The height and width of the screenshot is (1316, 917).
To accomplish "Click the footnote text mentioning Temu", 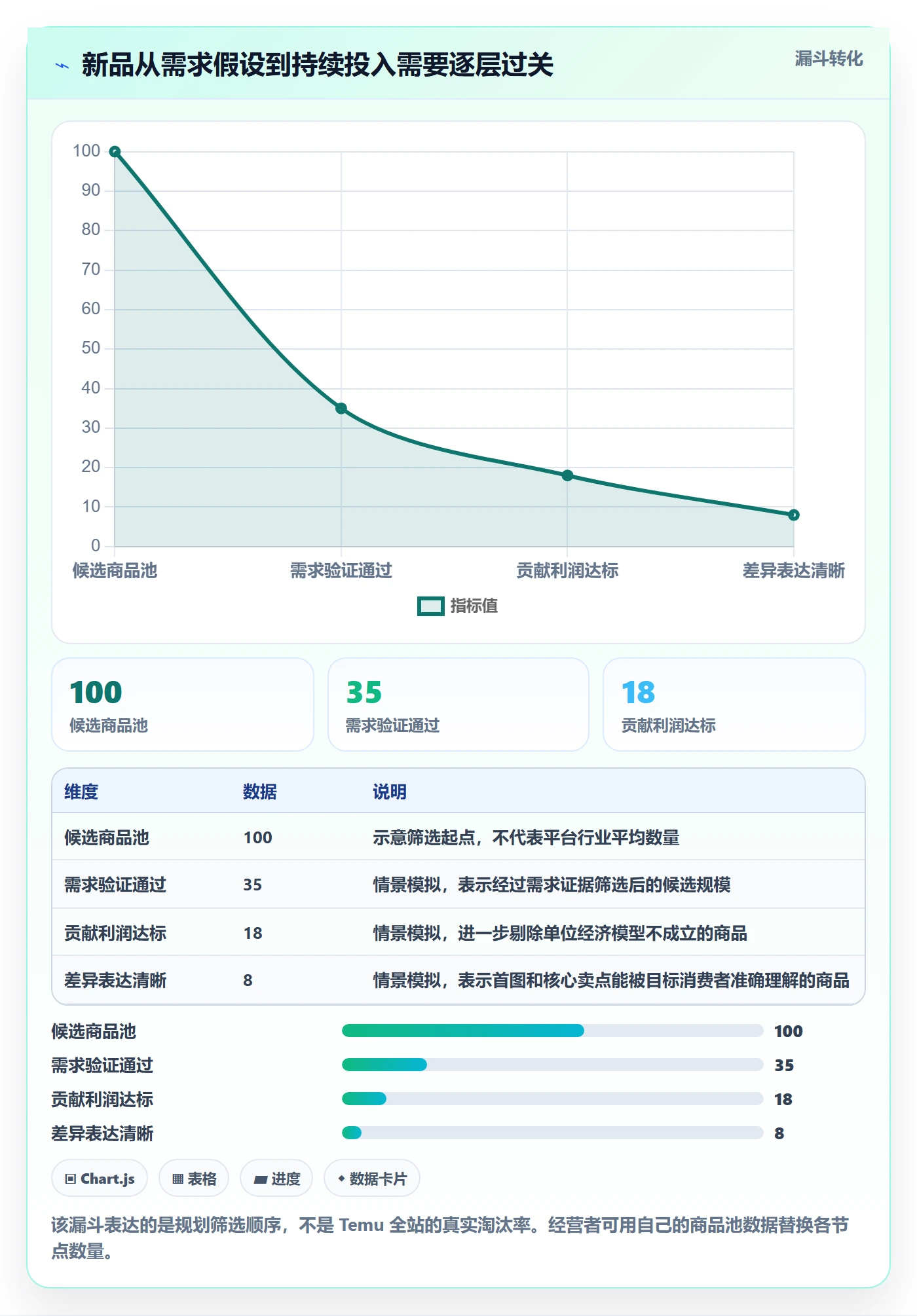I will (450, 1238).
